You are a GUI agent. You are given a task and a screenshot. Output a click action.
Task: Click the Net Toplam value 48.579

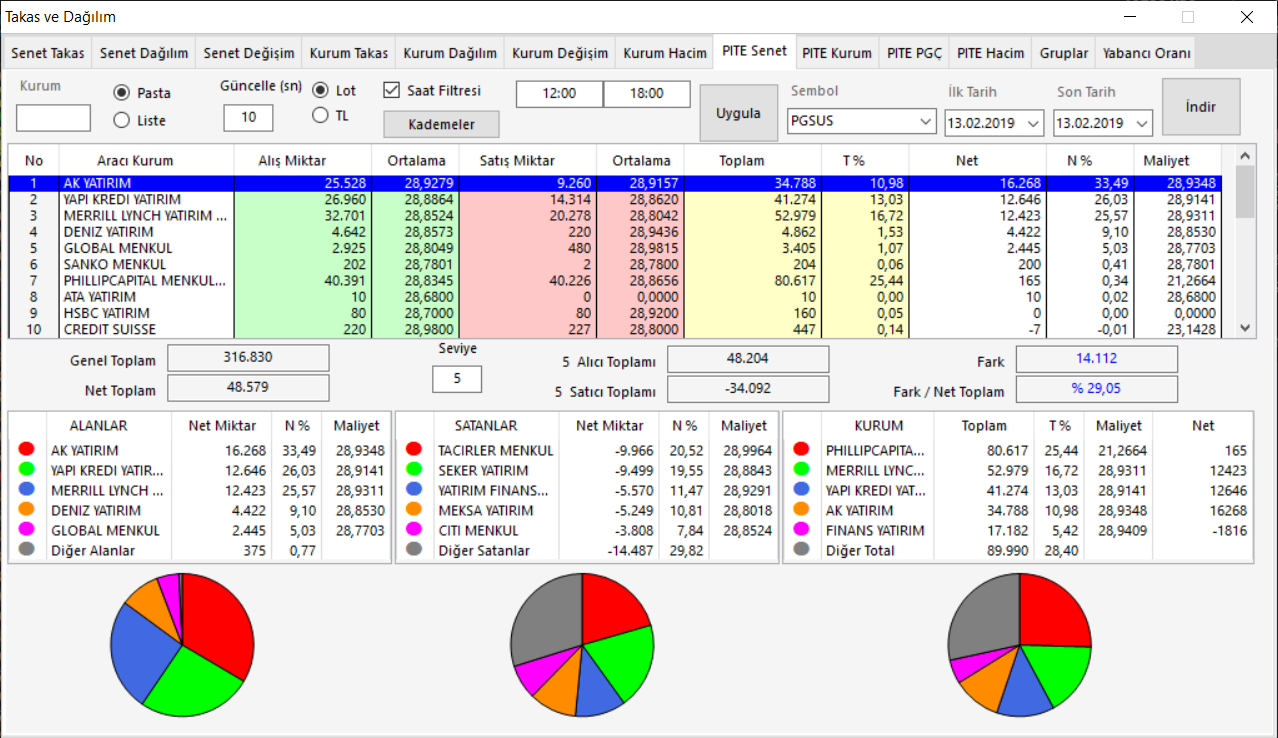pyautogui.click(x=248, y=387)
